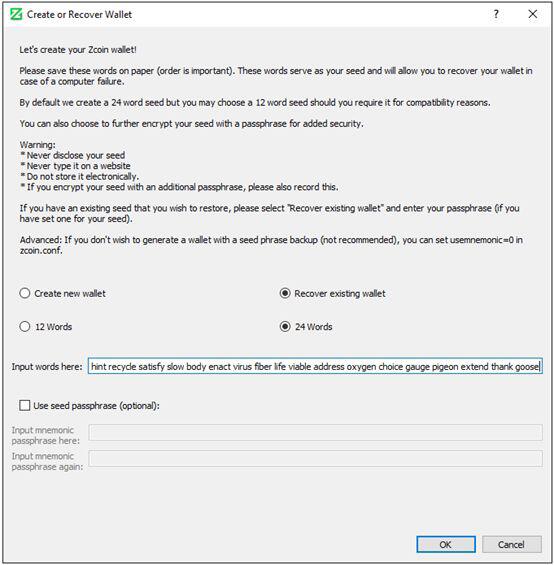Select the Recover existing wallet option
Image resolution: width=554 pixels, height=565 pixels.
tap(332, 293)
